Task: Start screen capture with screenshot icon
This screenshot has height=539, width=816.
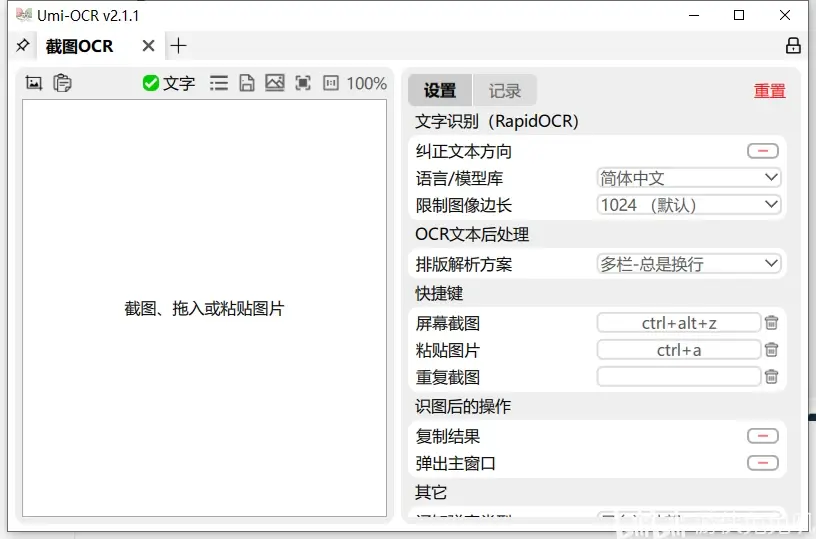Action: coord(34,83)
